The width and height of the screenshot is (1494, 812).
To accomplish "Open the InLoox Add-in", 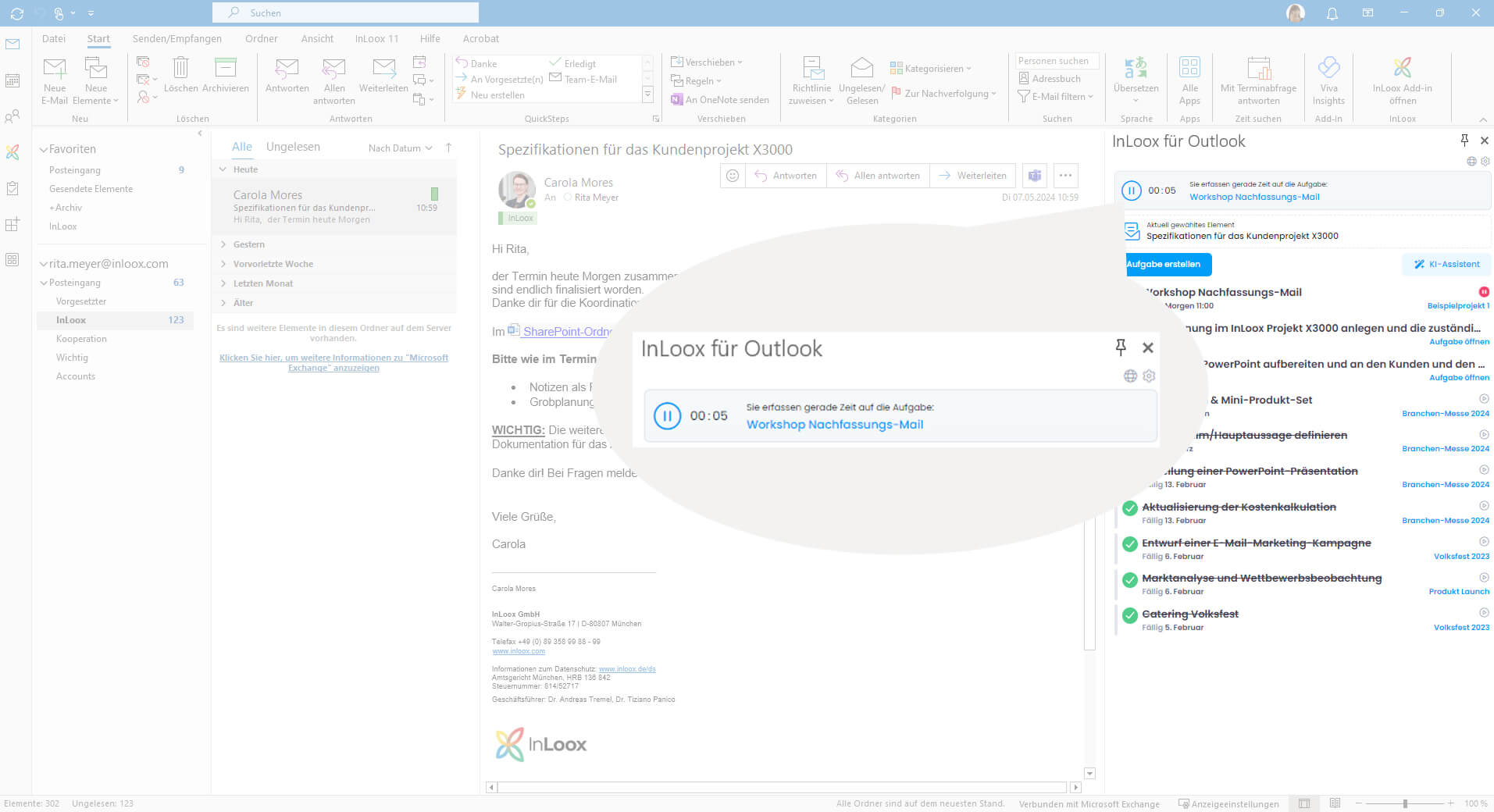I will [1402, 80].
